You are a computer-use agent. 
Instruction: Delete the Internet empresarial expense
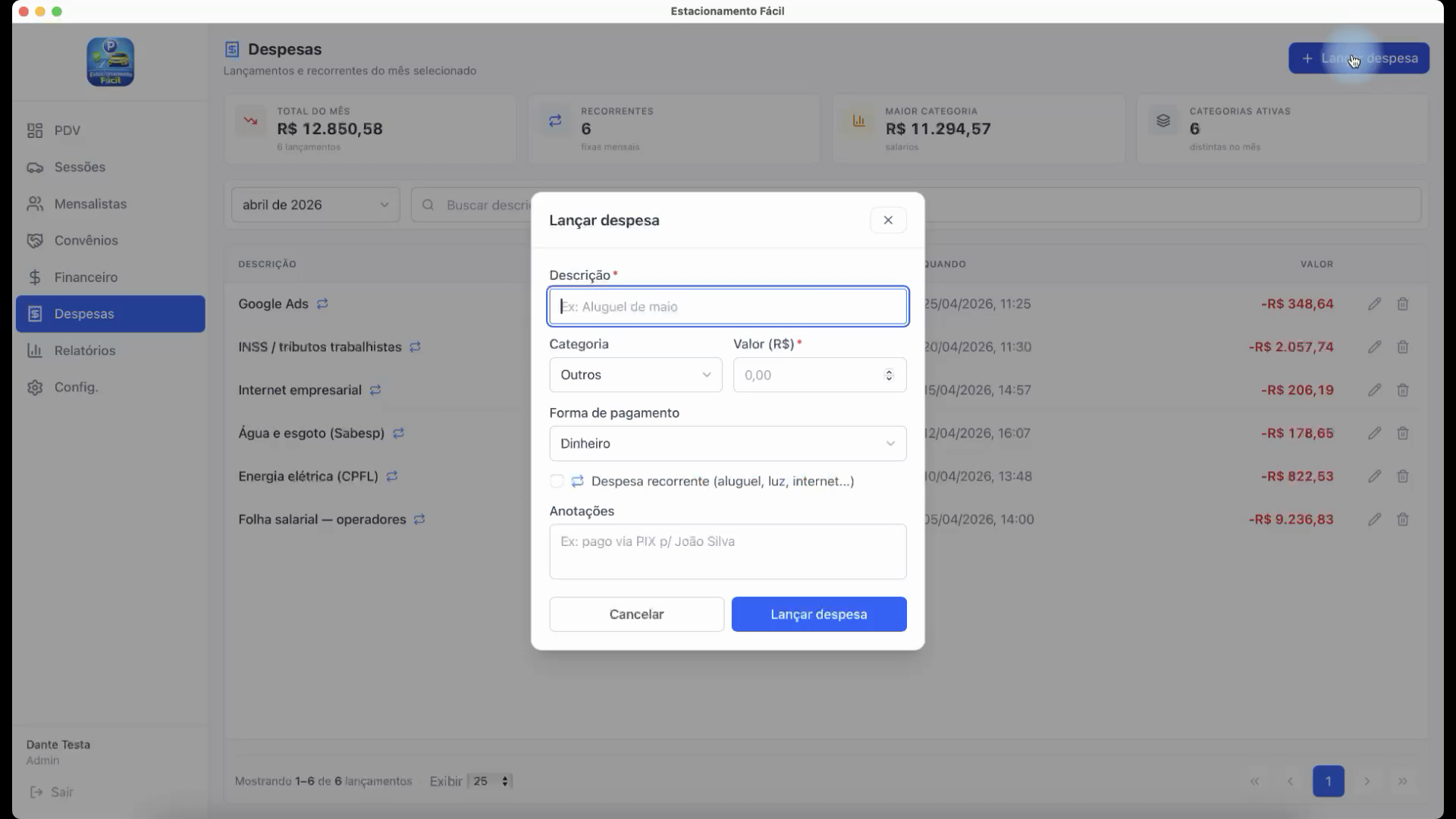click(1403, 391)
